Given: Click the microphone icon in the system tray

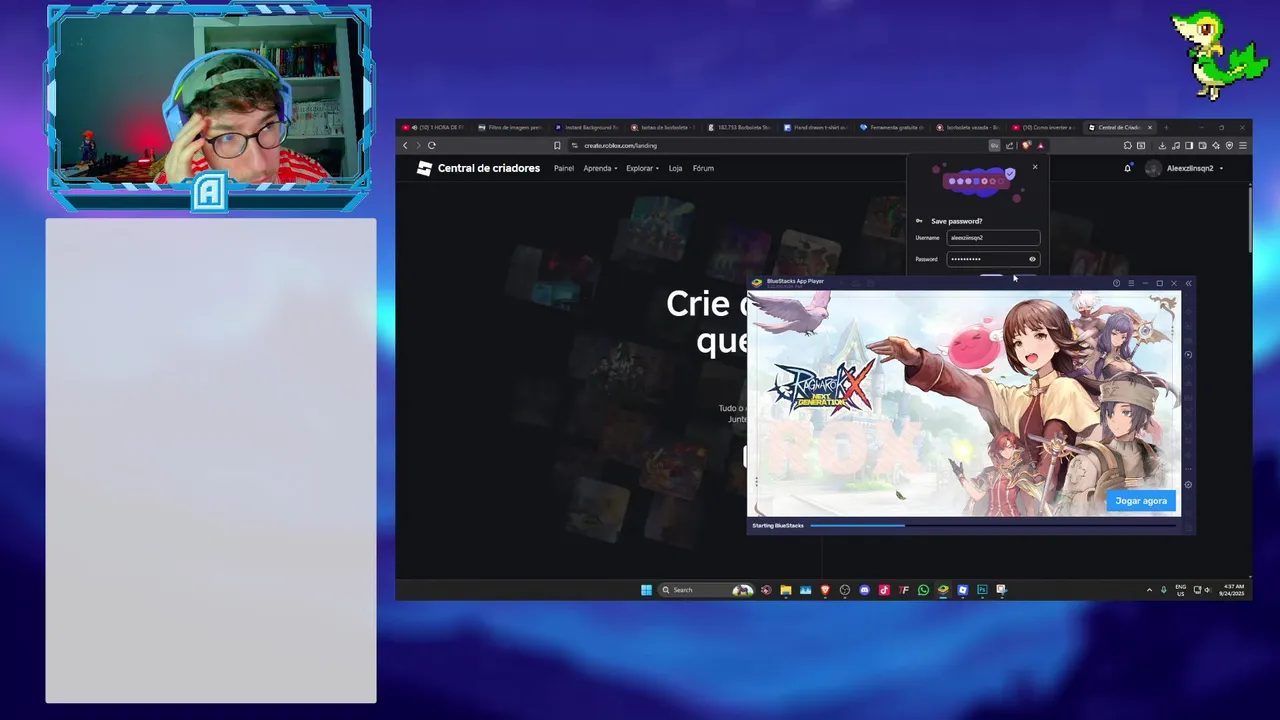Looking at the screenshot, I should click(1163, 590).
